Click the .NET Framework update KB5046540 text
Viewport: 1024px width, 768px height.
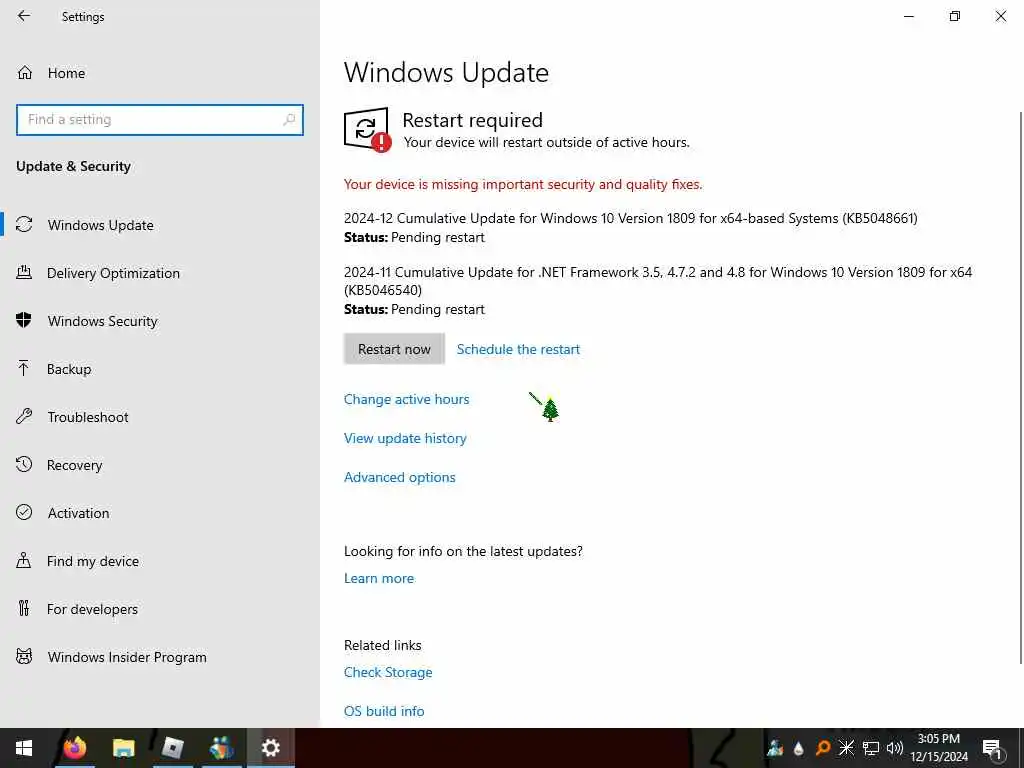point(658,281)
